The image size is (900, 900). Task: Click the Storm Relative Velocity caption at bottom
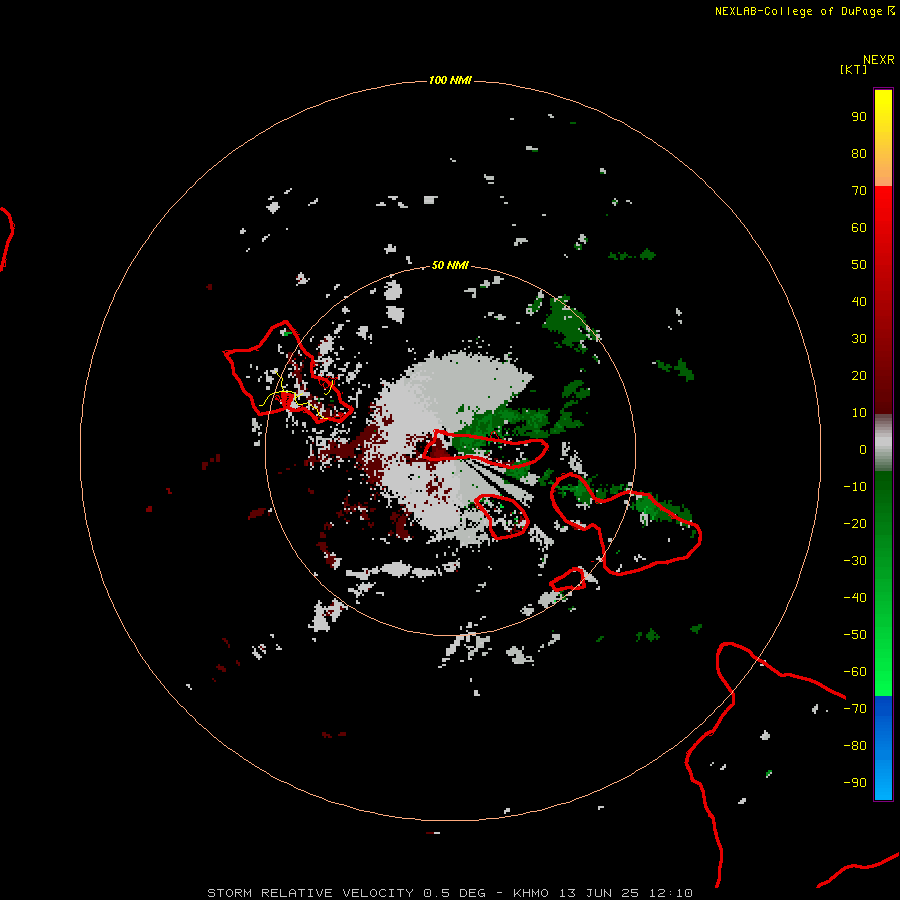tap(450, 893)
